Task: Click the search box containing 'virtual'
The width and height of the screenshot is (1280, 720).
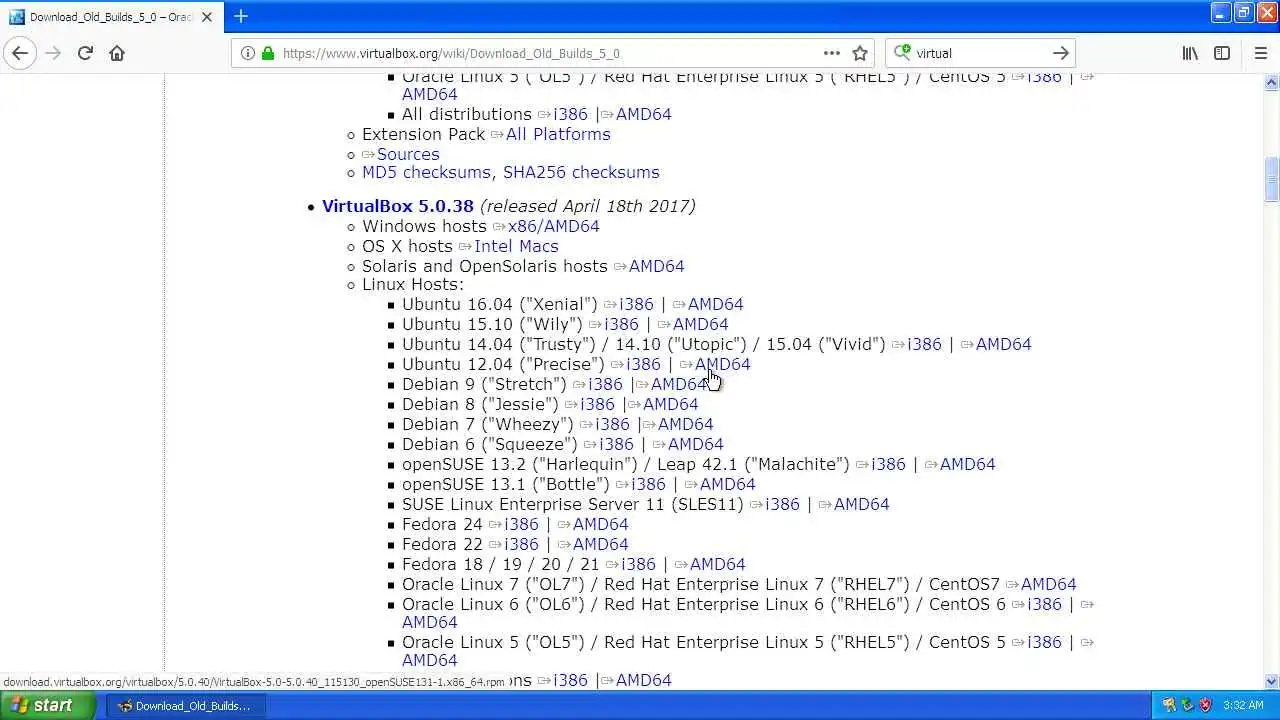Action: pyautogui.click(x=980, y=53)
